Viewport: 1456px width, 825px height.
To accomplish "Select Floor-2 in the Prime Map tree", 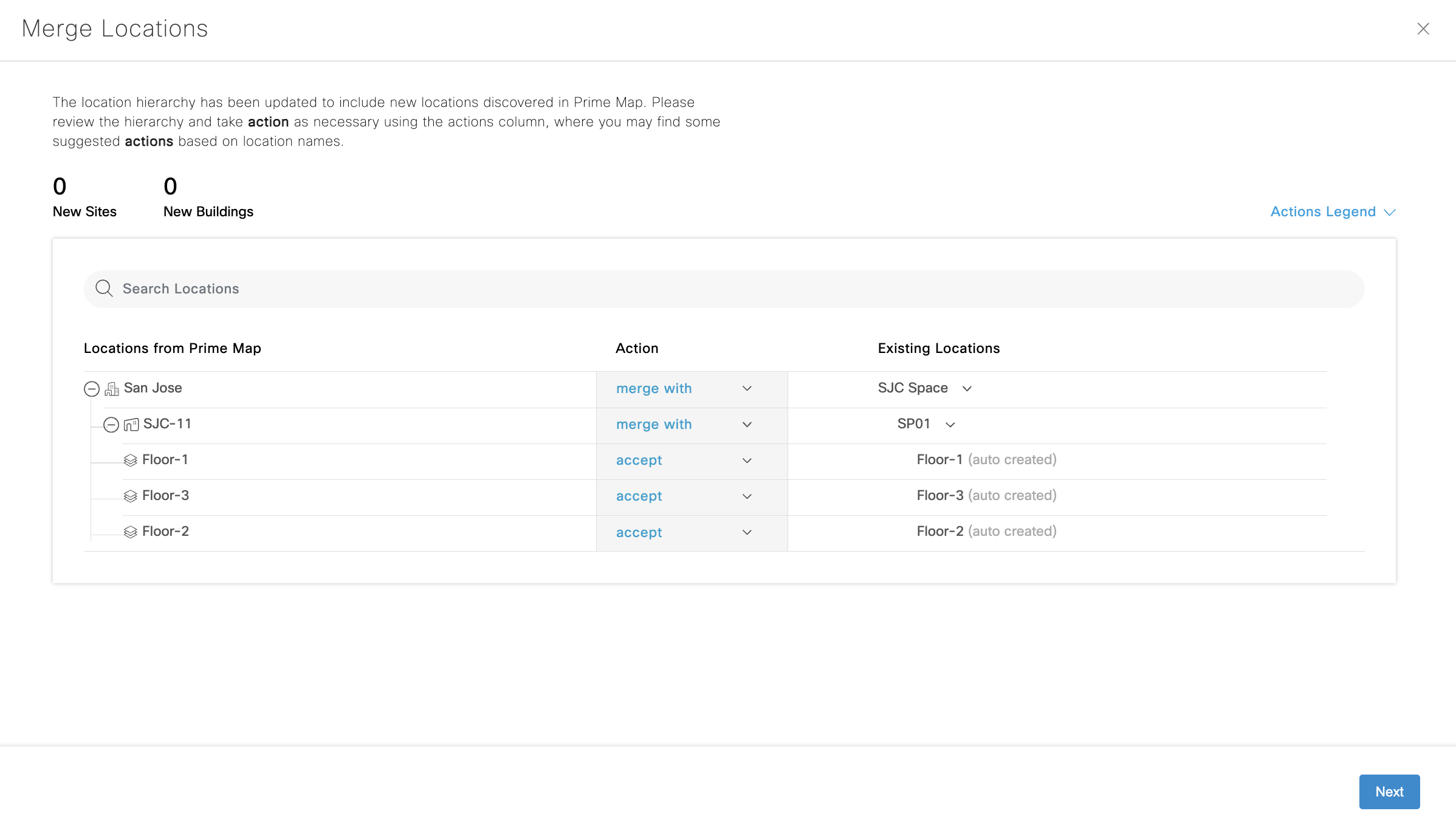I will (165, 532).
